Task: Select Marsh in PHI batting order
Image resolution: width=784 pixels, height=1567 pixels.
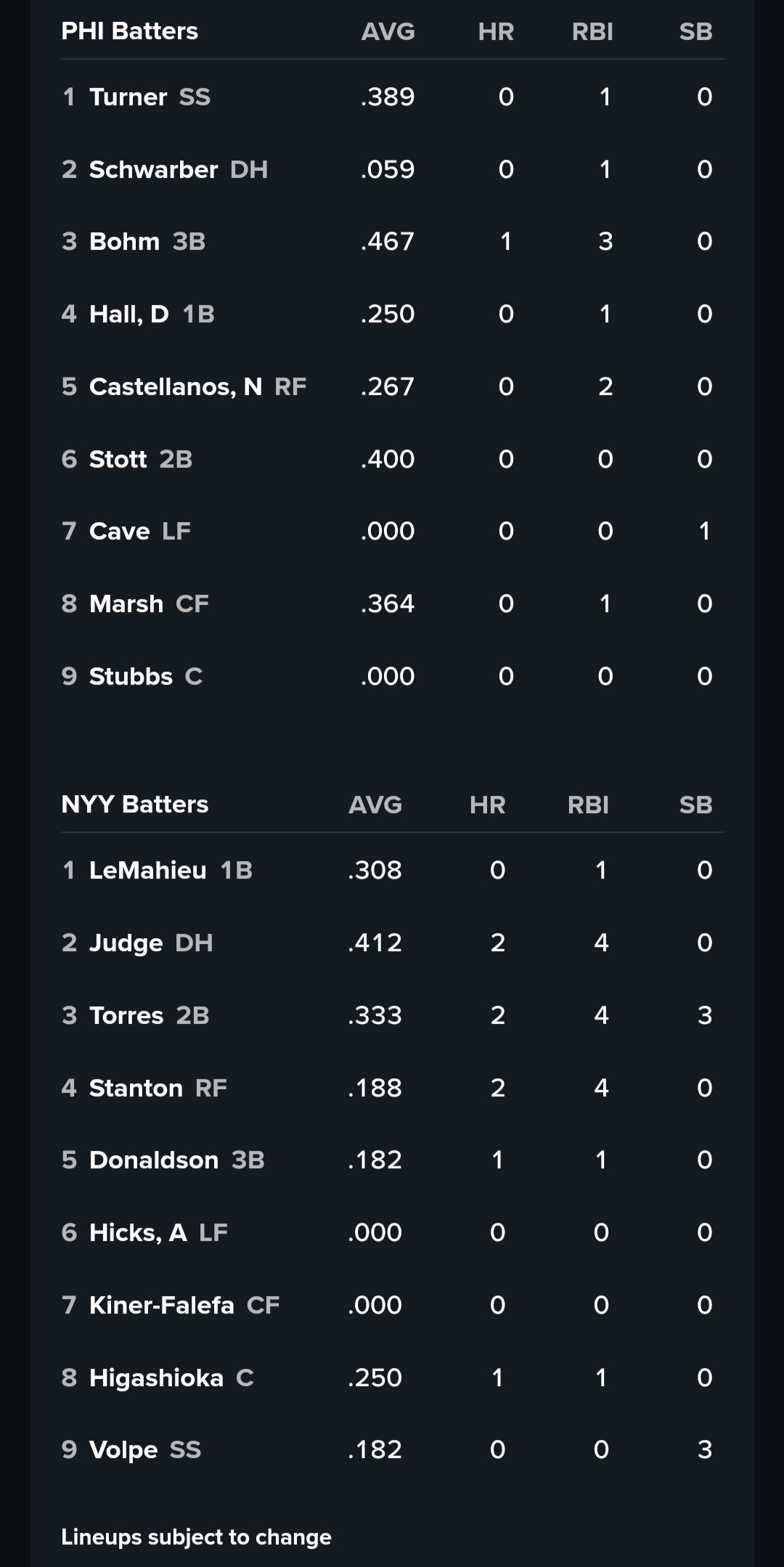Action: pos(126,604)
